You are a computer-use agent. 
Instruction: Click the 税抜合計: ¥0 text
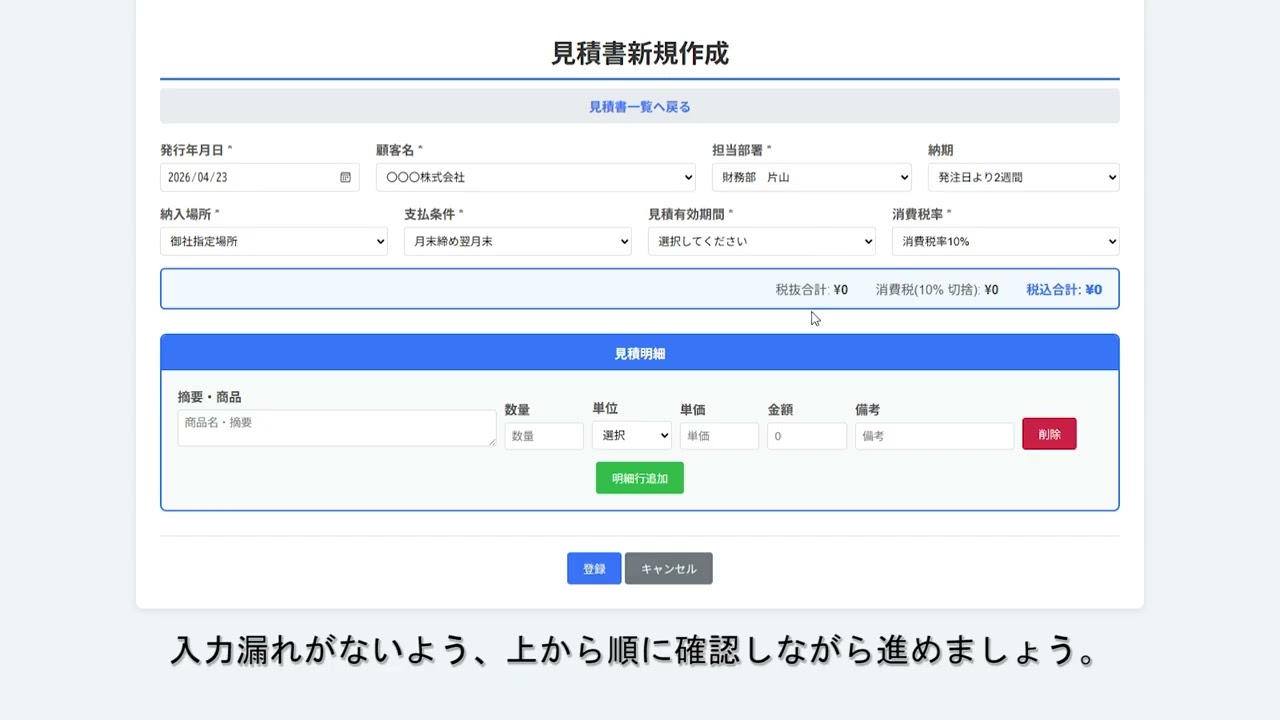(811, 290)
